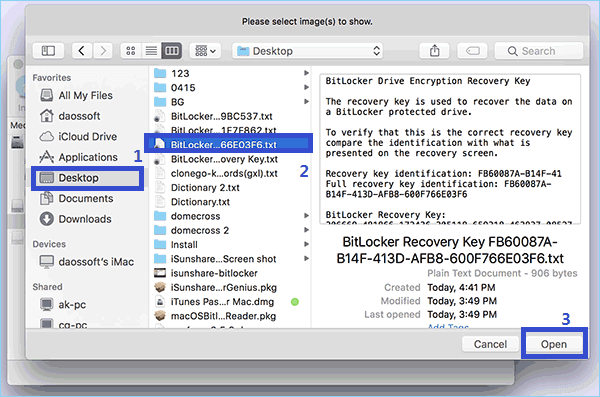Screen dimensions: 600x397
Task: Click the Cancel button
Action: tap(490, 344)
